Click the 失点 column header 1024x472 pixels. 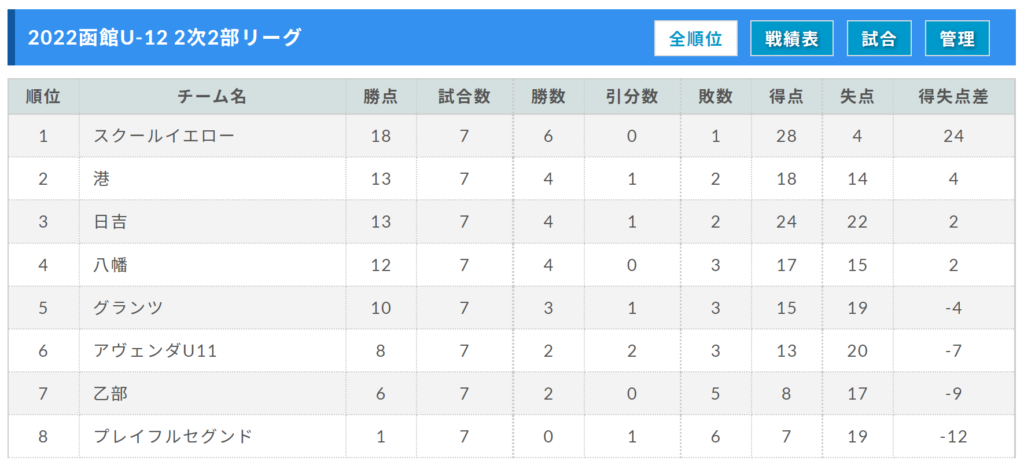tap(857, 97)
